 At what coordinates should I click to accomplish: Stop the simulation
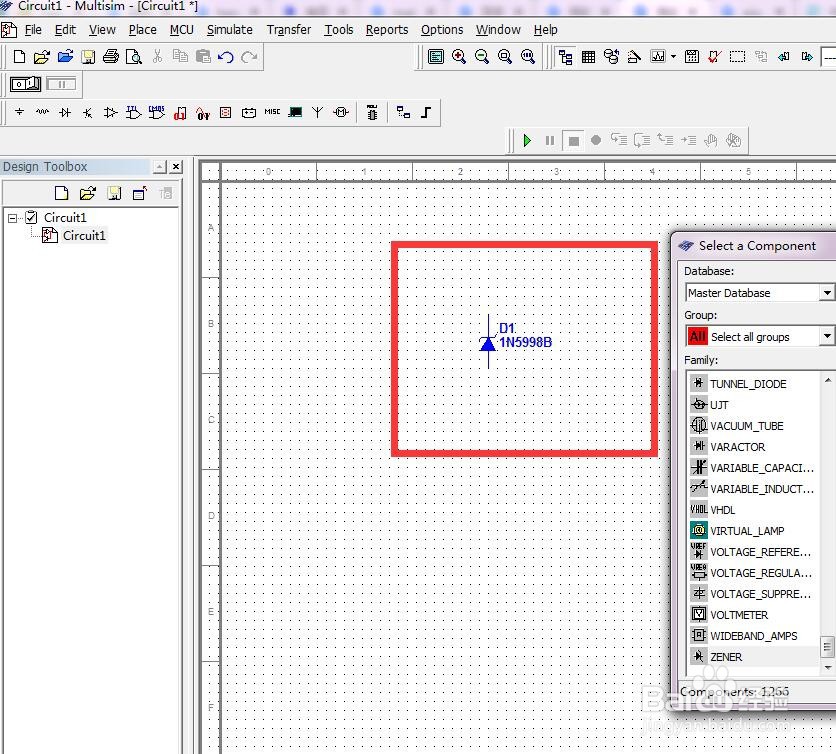pyautogui.click(x=574, y=141)
